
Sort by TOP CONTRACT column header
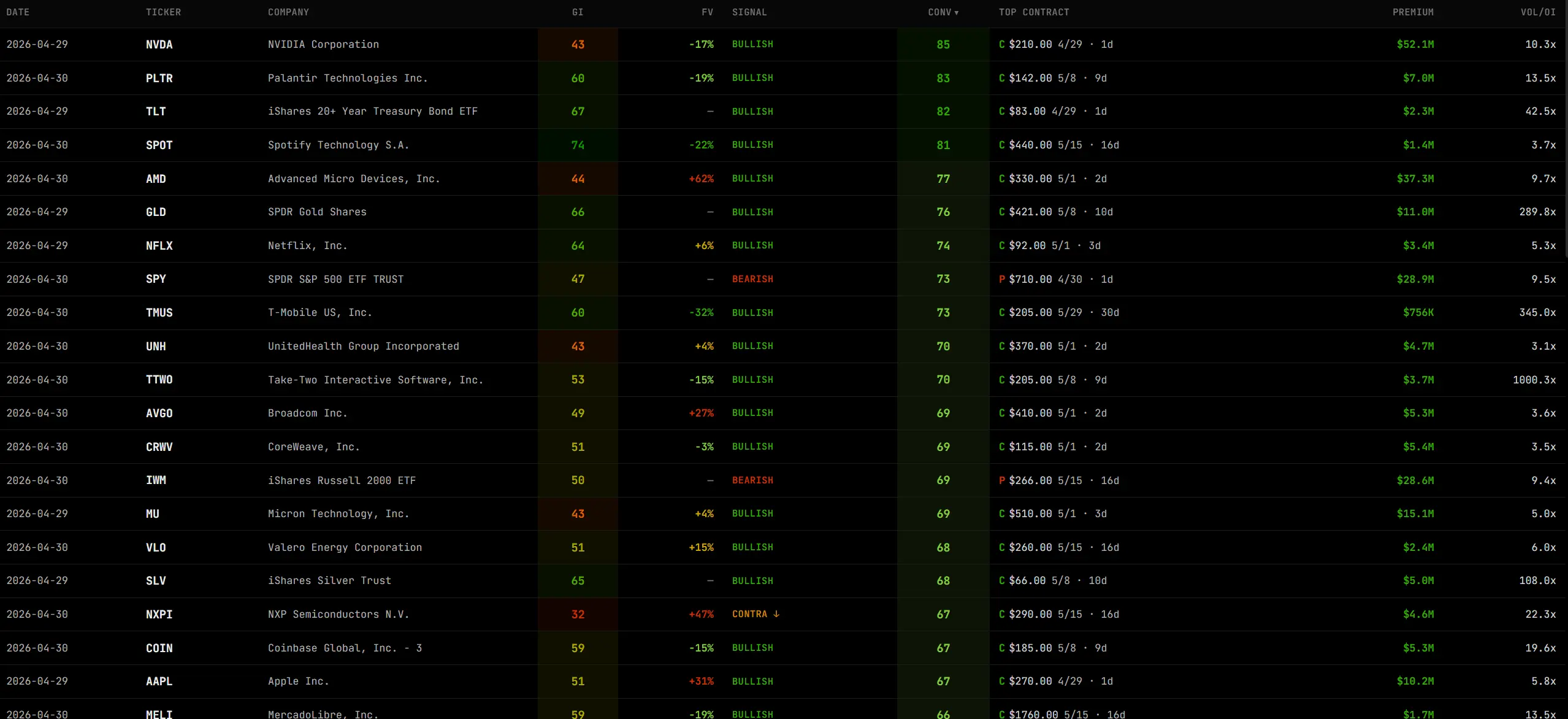[1034, 12]
